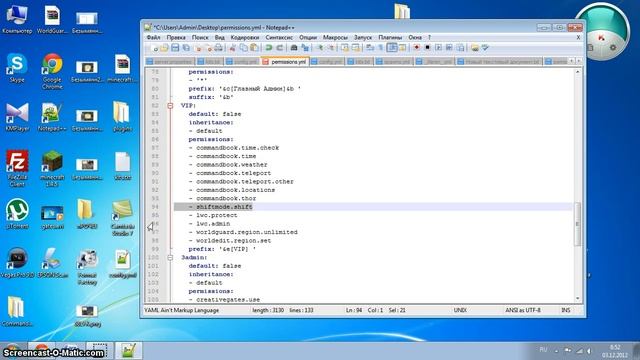
Task: Click the Print toolbar icon
Action: click(218, 48)
